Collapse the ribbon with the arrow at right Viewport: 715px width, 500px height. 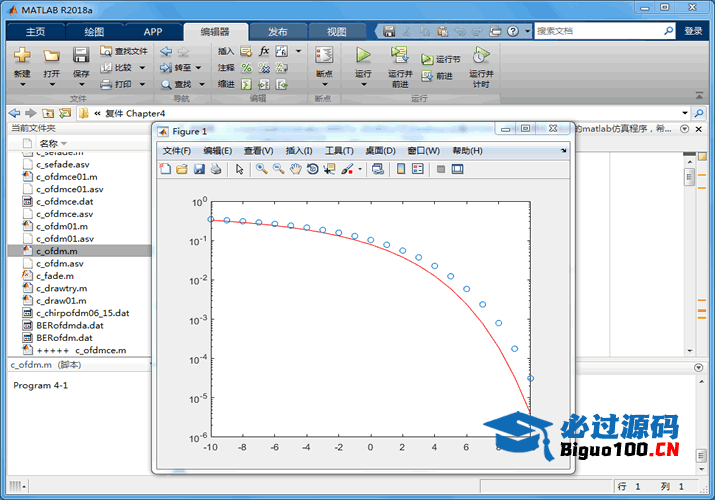pos(699,96)
